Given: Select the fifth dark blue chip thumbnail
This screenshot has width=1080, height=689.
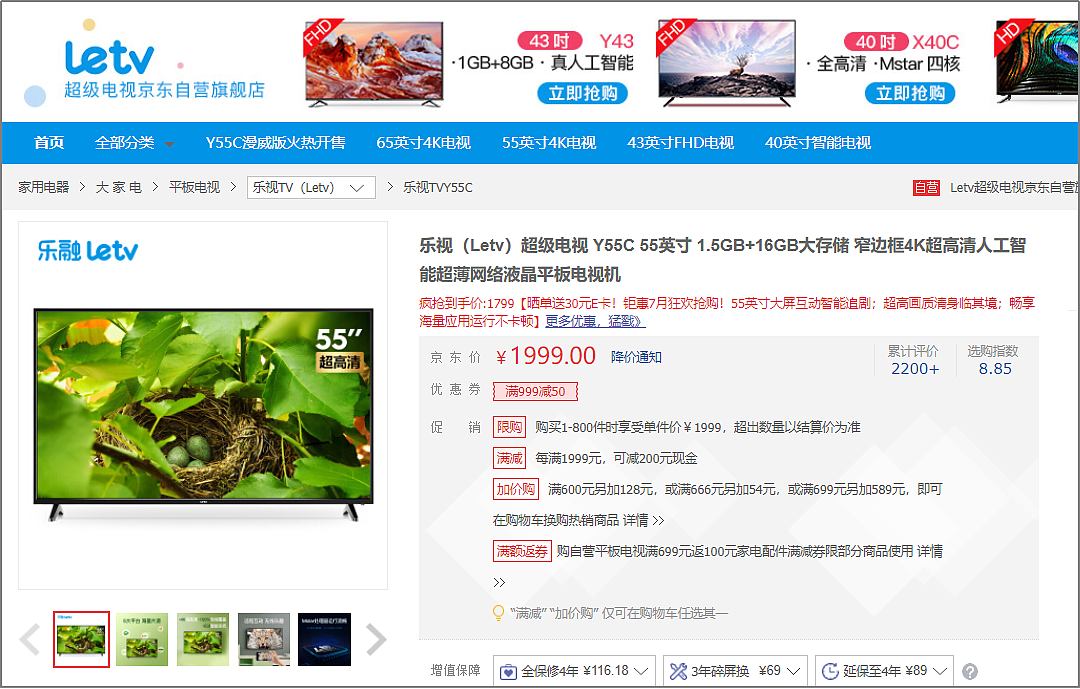Looking at the screenshot, I should 324,639.
